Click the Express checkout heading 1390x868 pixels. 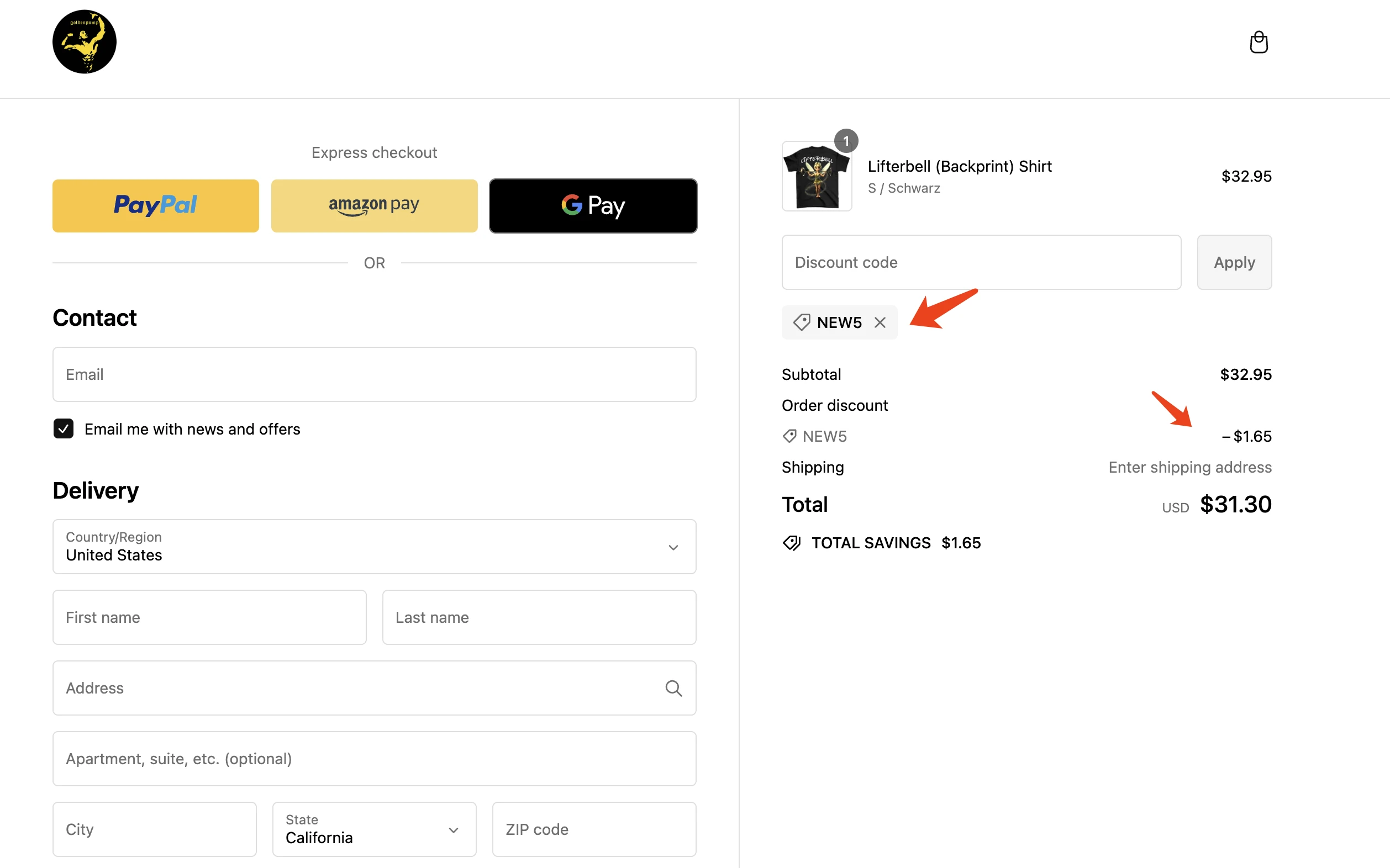tap(375, 153)
